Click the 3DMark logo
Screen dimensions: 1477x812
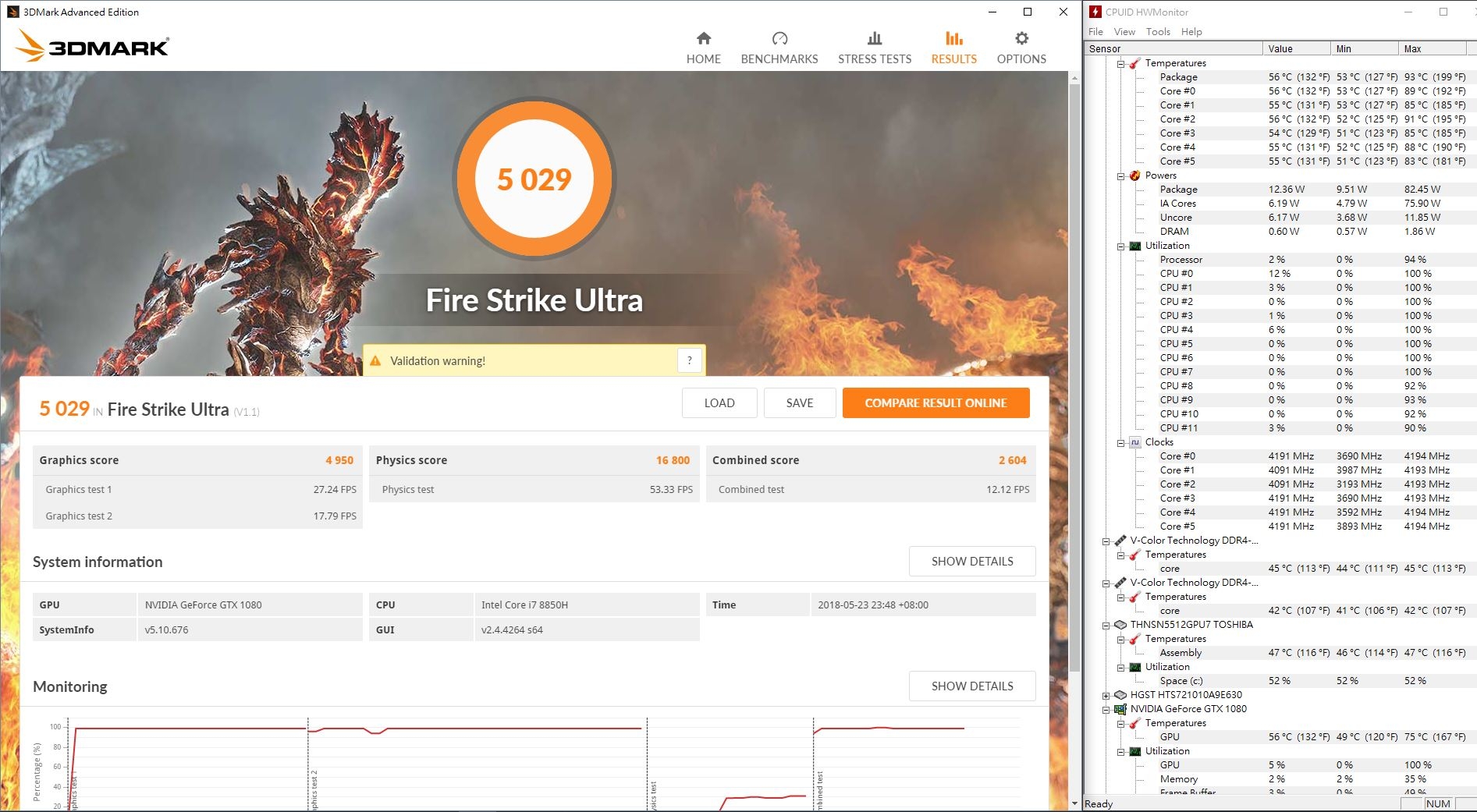coord(92,46)
